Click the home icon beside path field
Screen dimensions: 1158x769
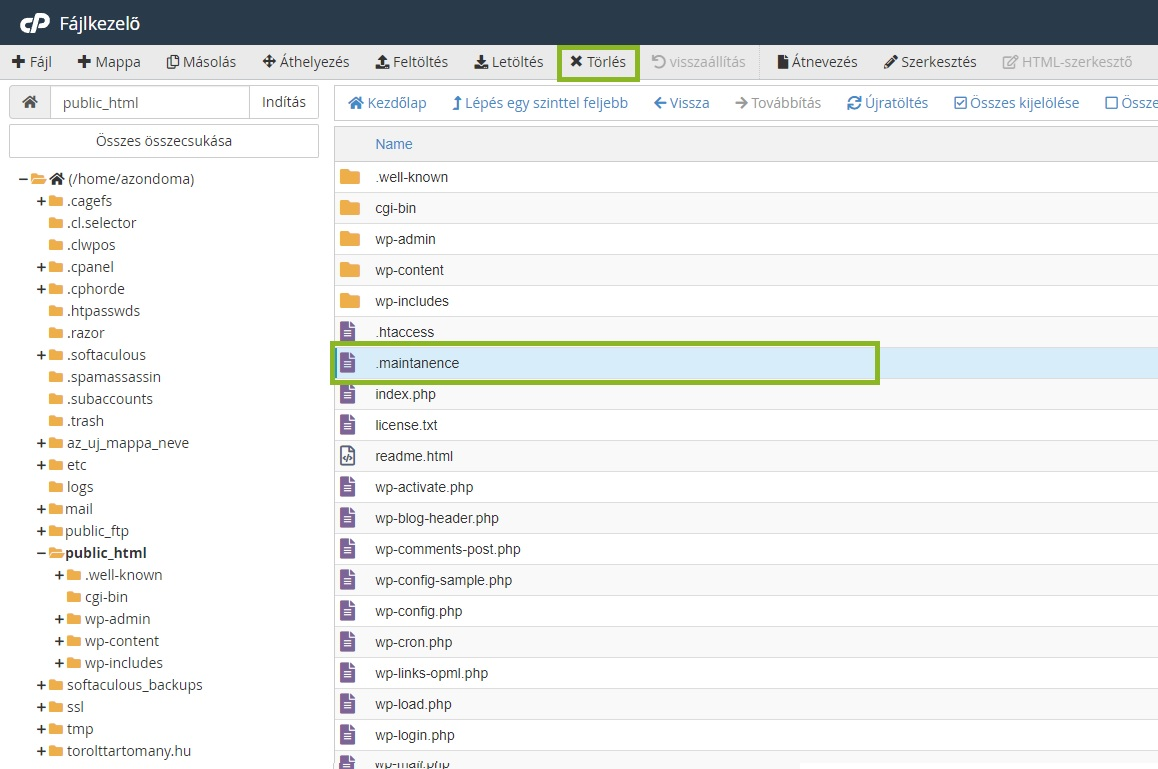[x=30, y=102]
